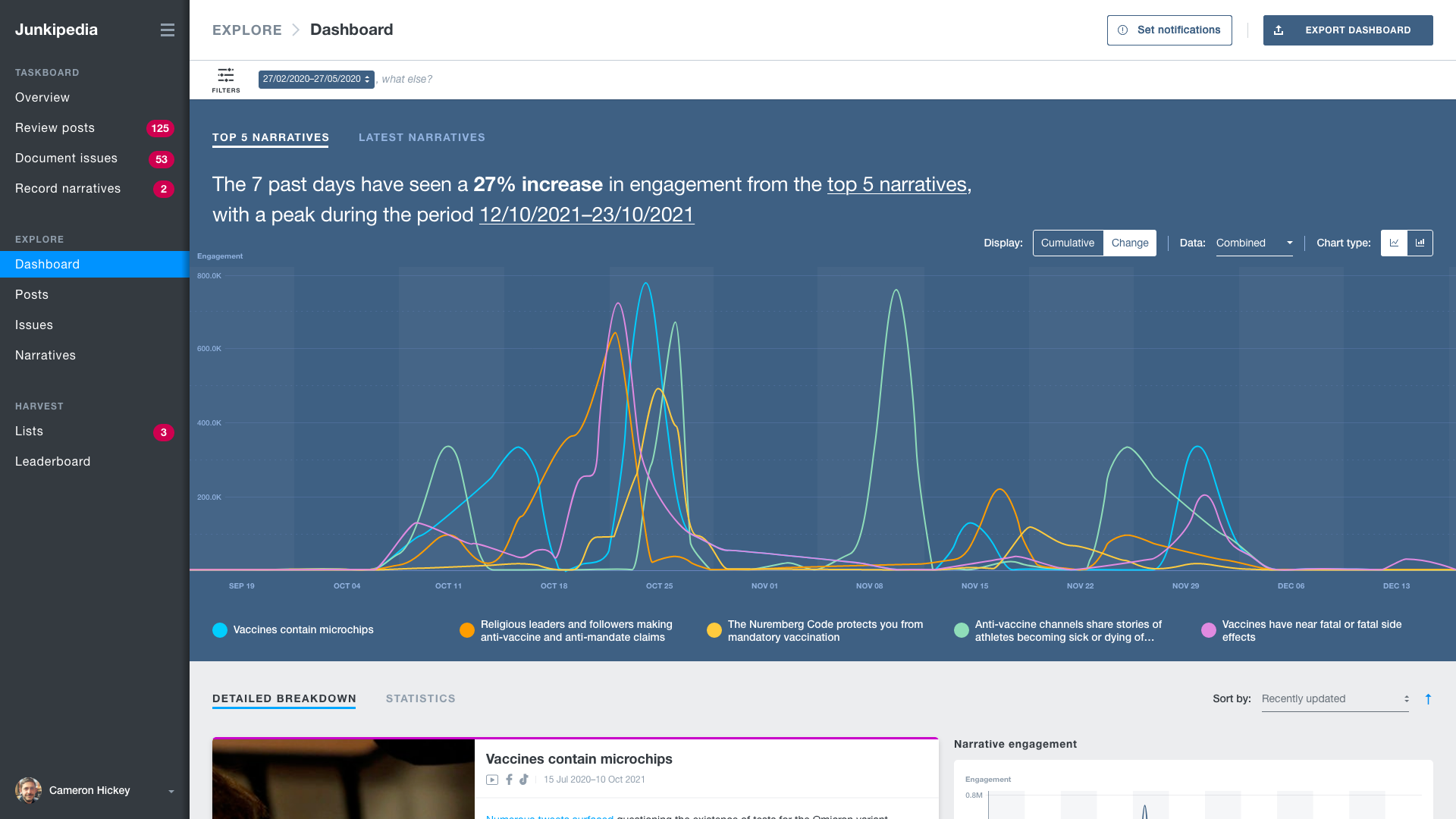This screenshot has width=1456, height=819.
Task: Open the Data Combined dropdown
Action: pos(1254,243)
